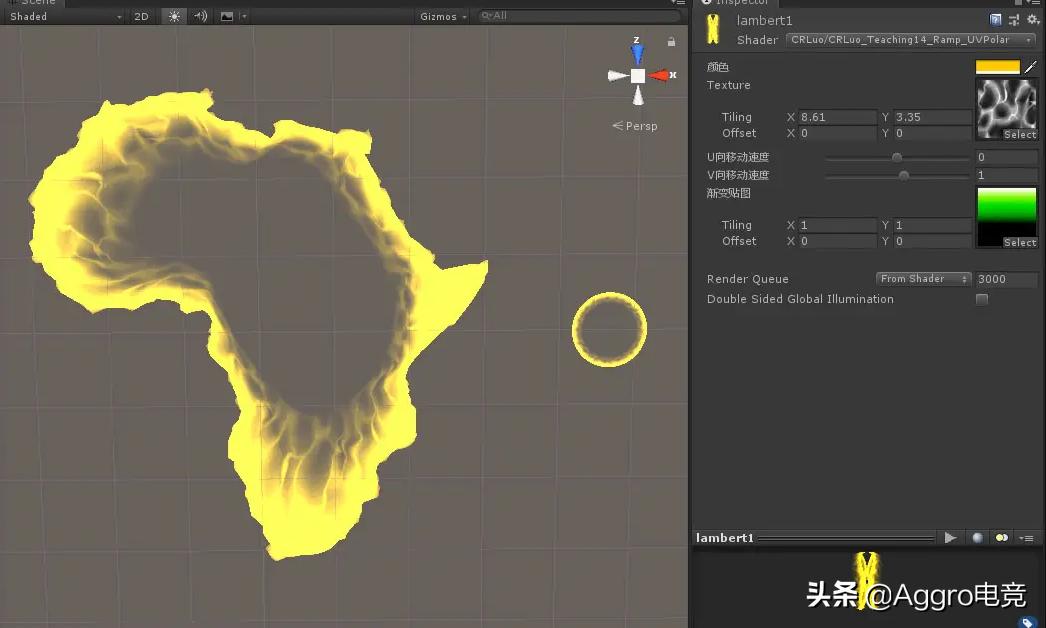The image size is (1046, 628).
Task: Toggle scene audio speaker icon
Action: (200, 16)
